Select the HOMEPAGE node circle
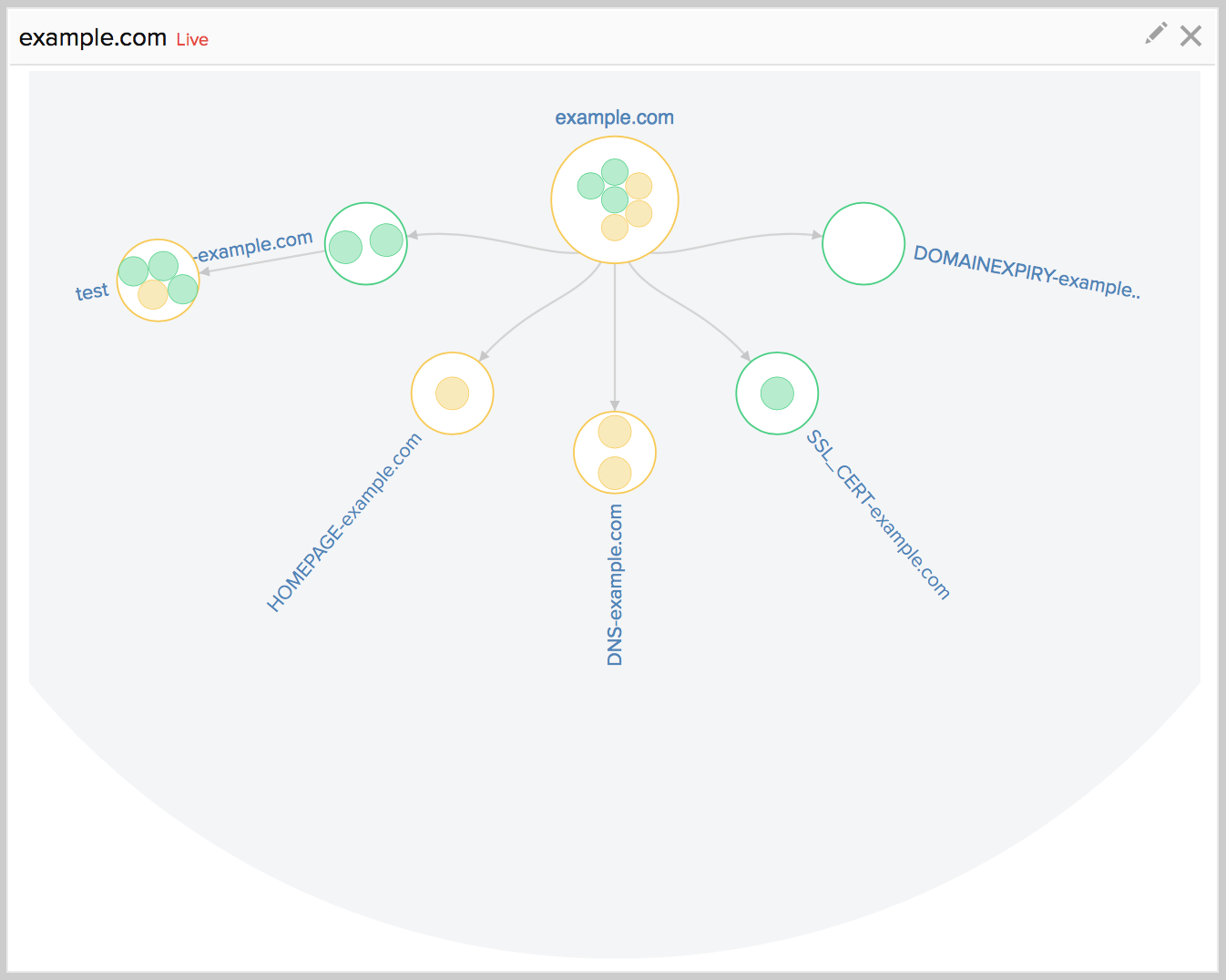 [x=452, y=393]
